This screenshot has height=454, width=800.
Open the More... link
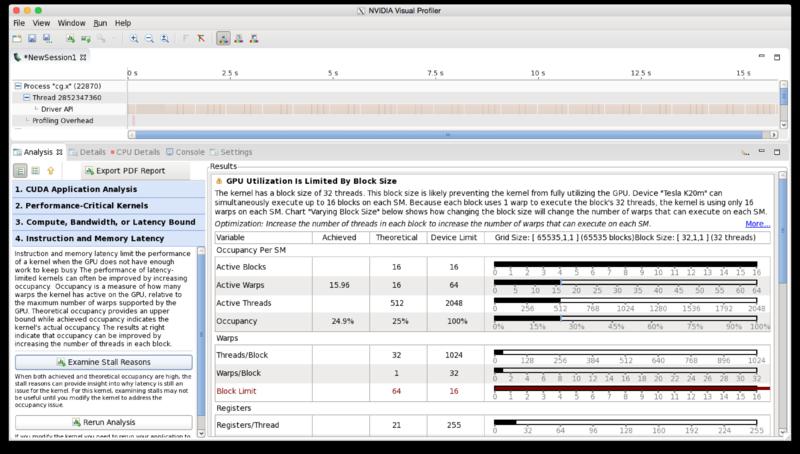point(758,224)
